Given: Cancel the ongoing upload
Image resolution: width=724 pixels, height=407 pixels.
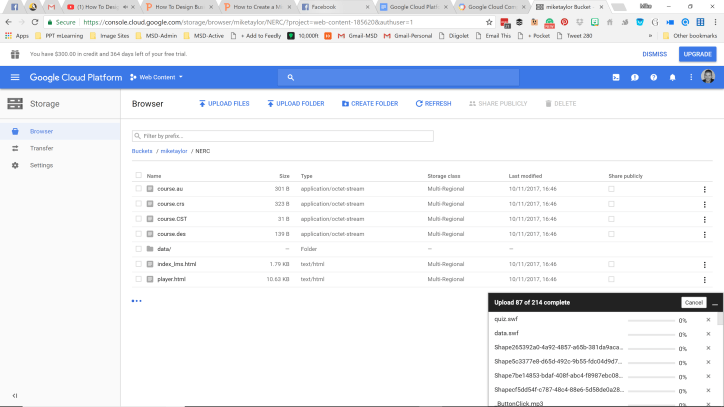Looking at the screenshot, I should click(693, 302).
